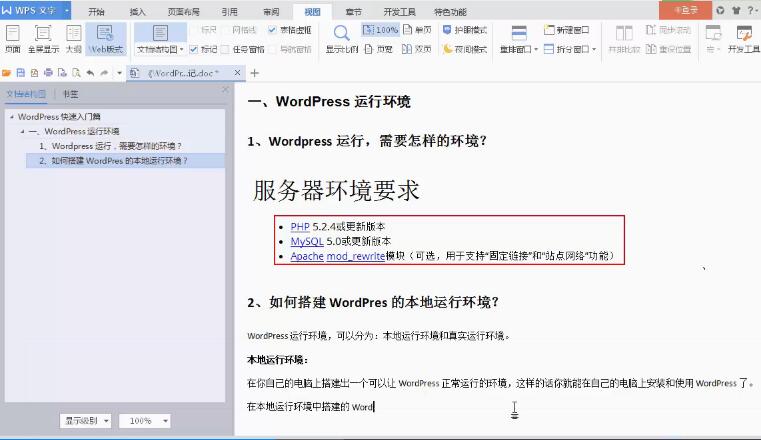
Task: Uncheck the 标记 markup checkbox
Action: click(194, 49)
